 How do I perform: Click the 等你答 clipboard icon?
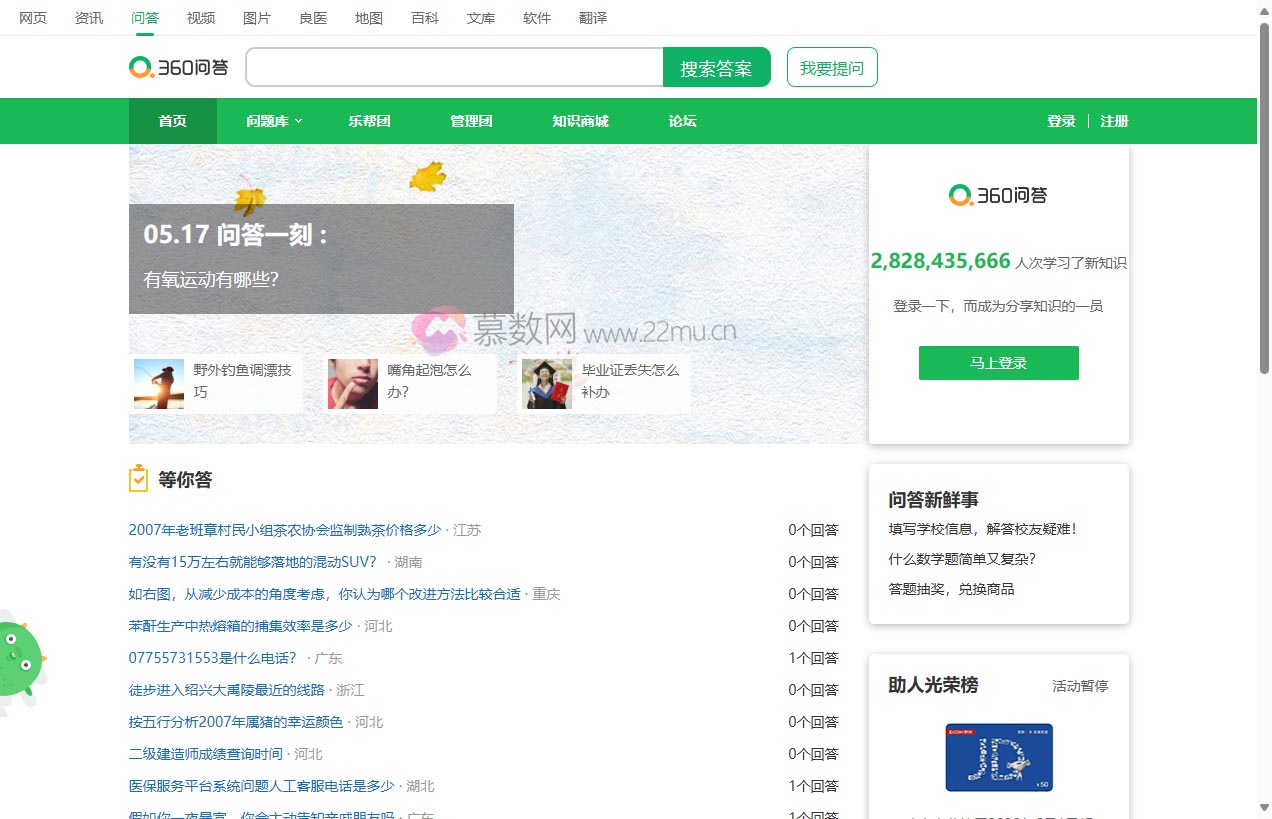tap(138, 479)
